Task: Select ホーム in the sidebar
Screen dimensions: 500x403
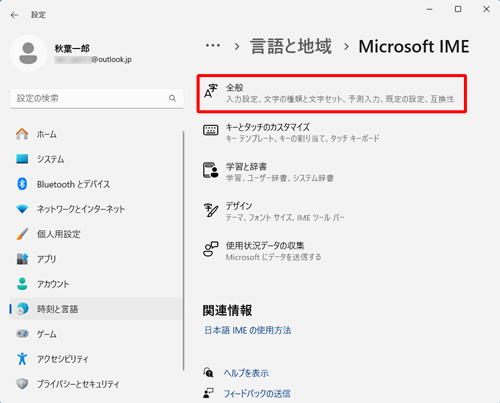Action: (x=96, y=134)
